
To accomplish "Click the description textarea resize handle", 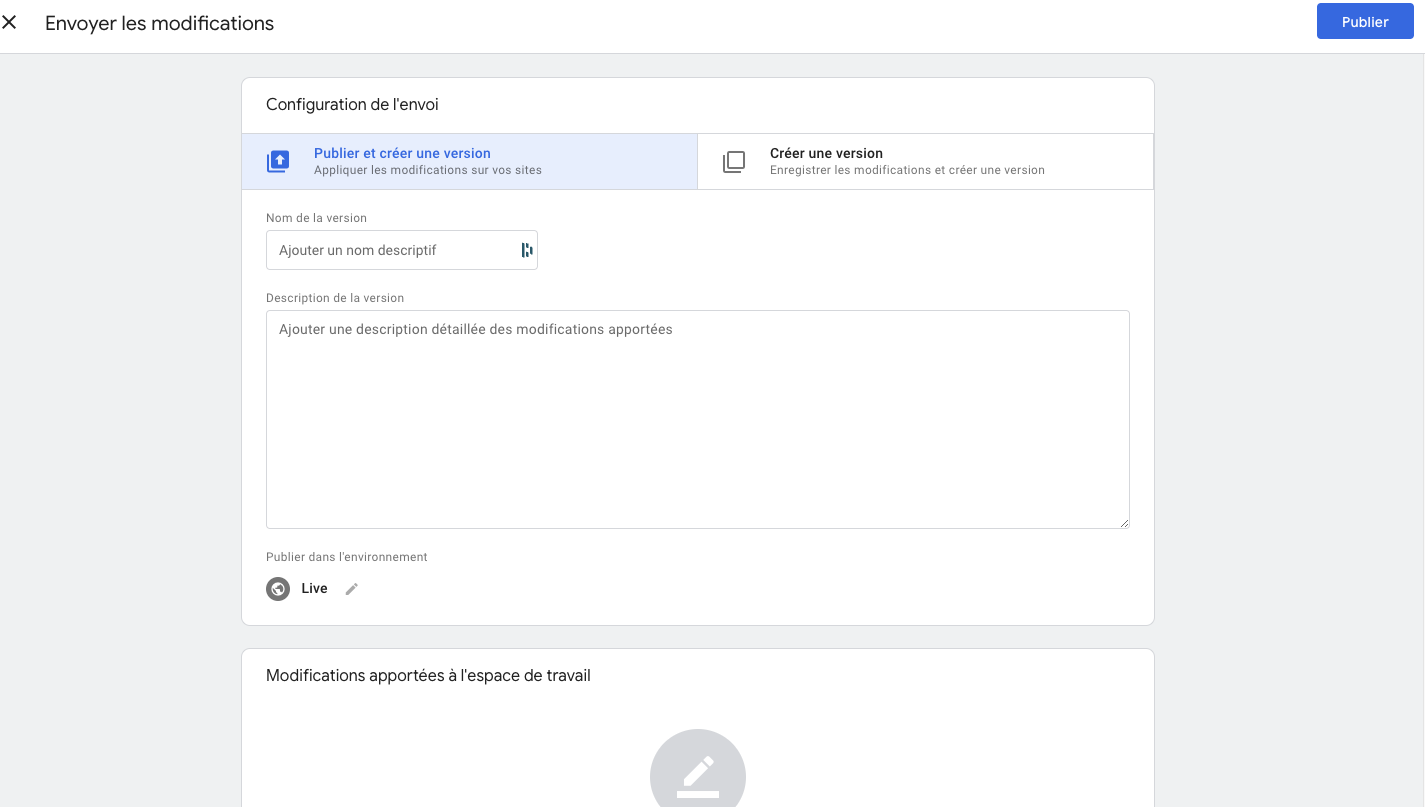I will 1124,523.
